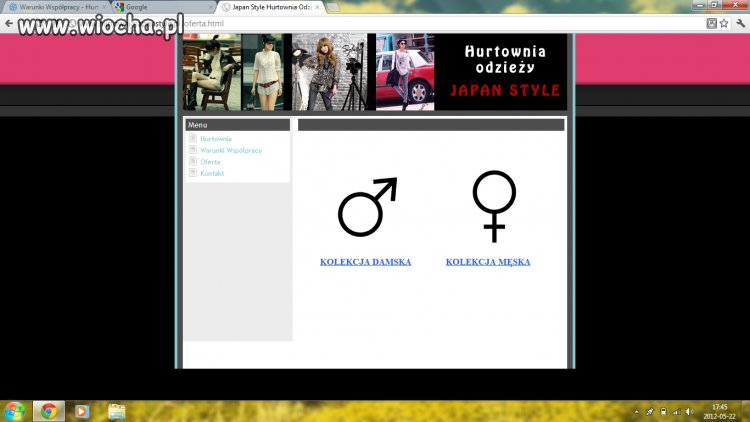The height and width of the screenshot is (422, 750).
Task: Click the banner photo of woman by red taxi
Action: pos(405,72)
